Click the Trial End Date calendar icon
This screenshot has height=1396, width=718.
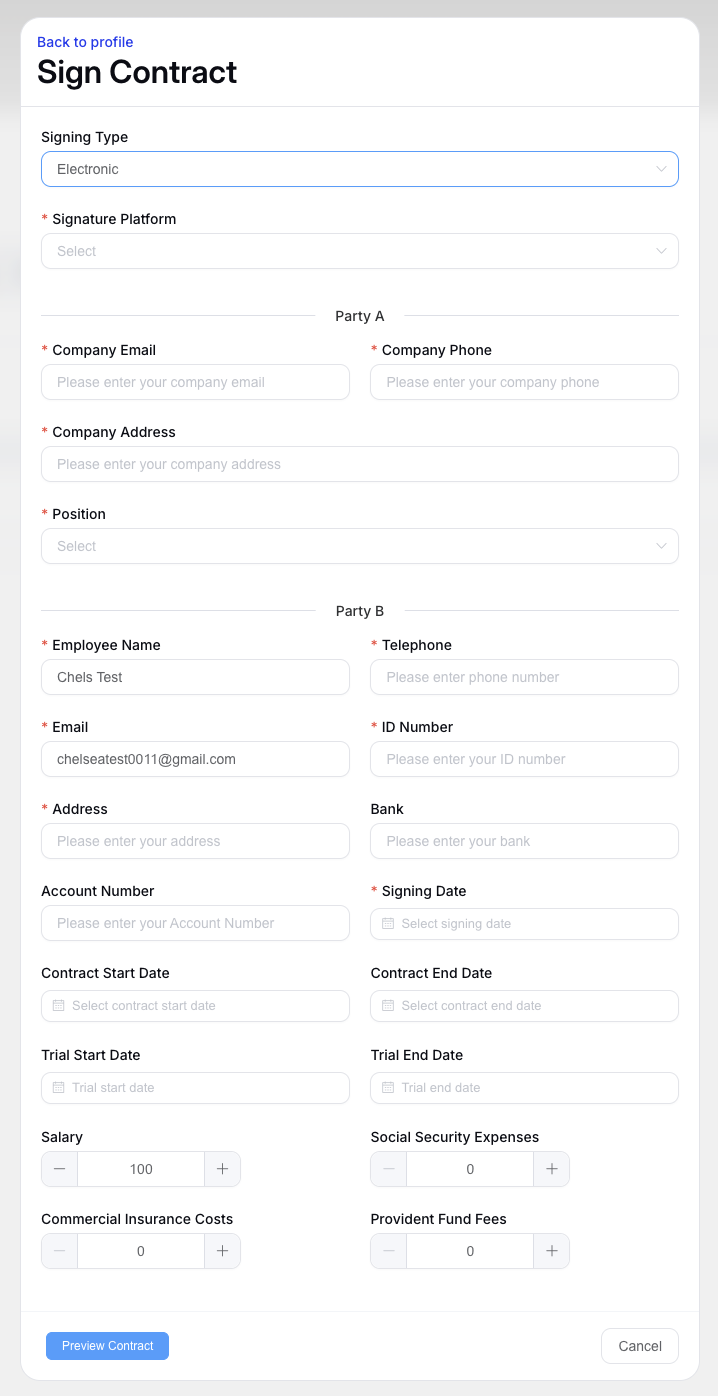pos(388,1088)
